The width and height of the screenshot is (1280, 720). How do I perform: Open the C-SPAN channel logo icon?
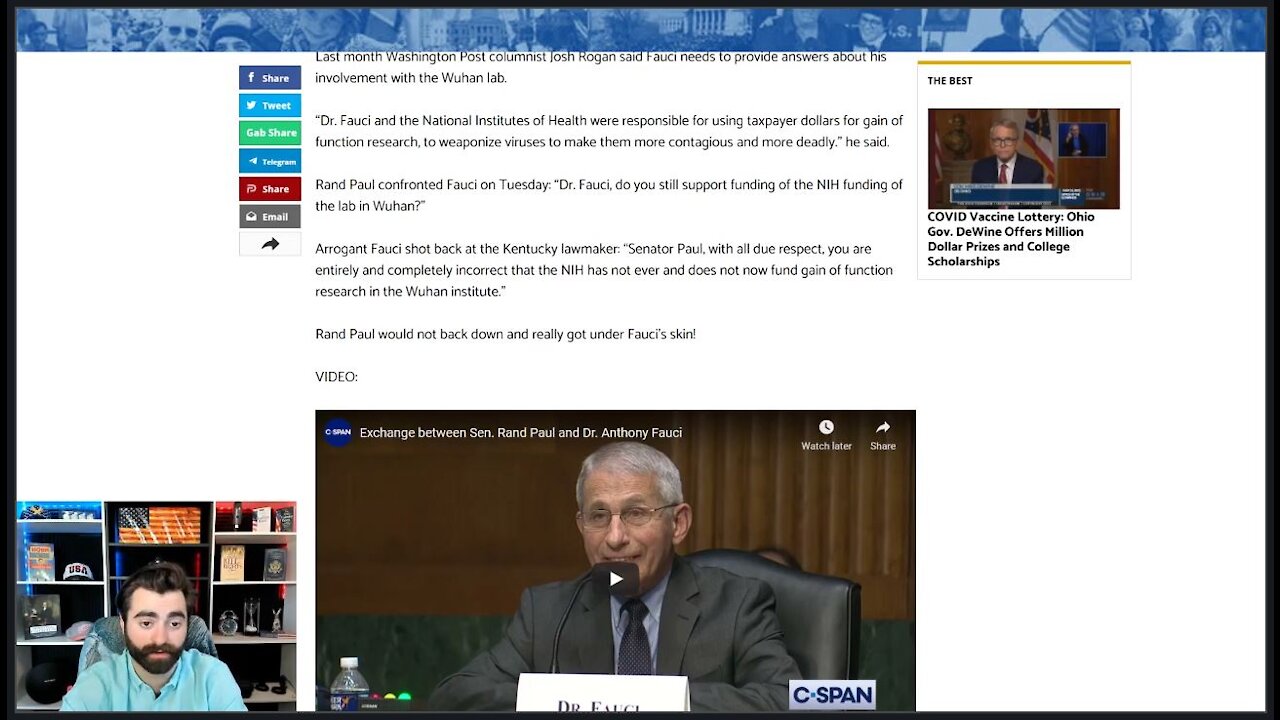(x=338, y=433)
